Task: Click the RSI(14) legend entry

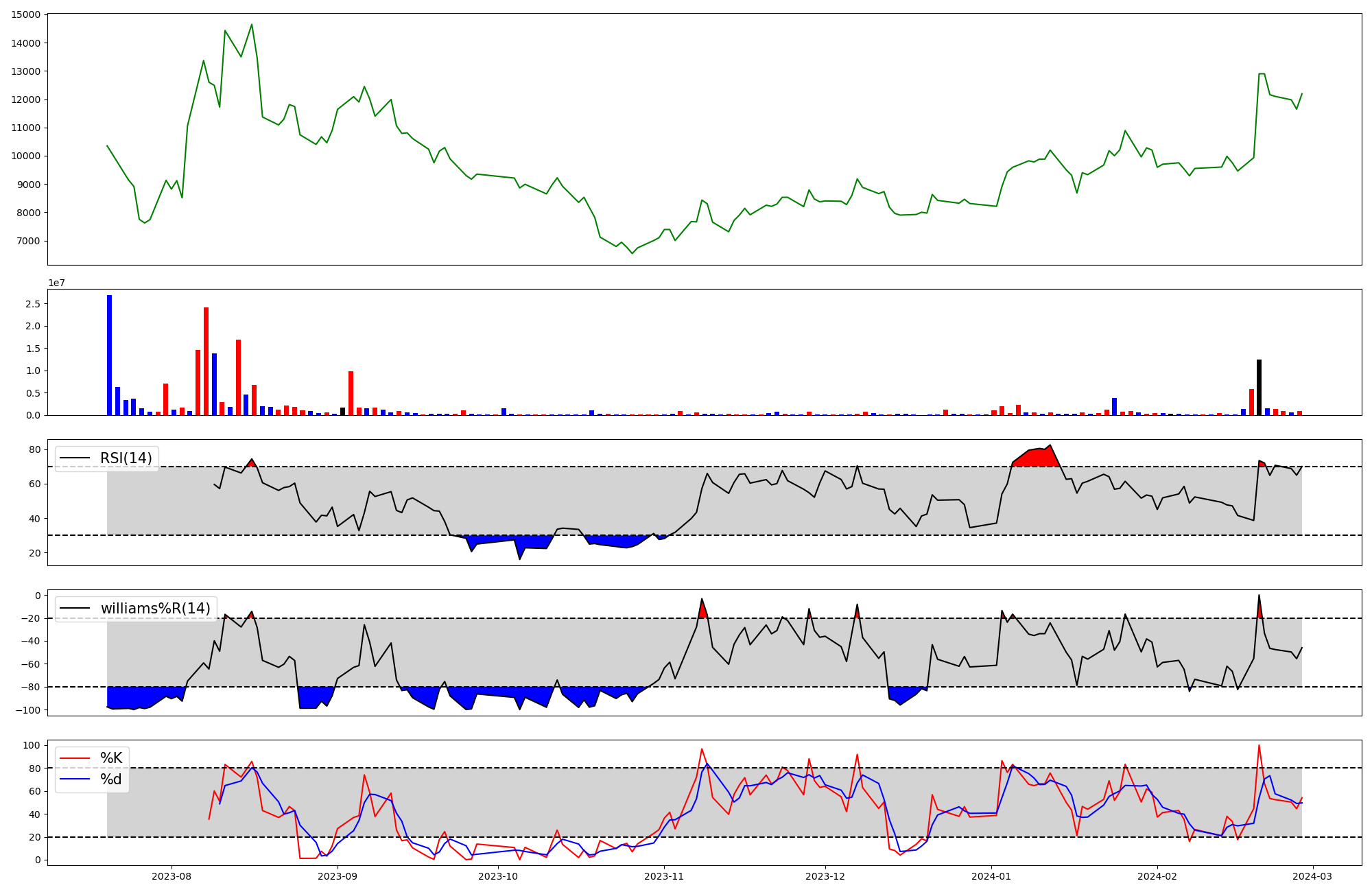Action: click(126, 458)
